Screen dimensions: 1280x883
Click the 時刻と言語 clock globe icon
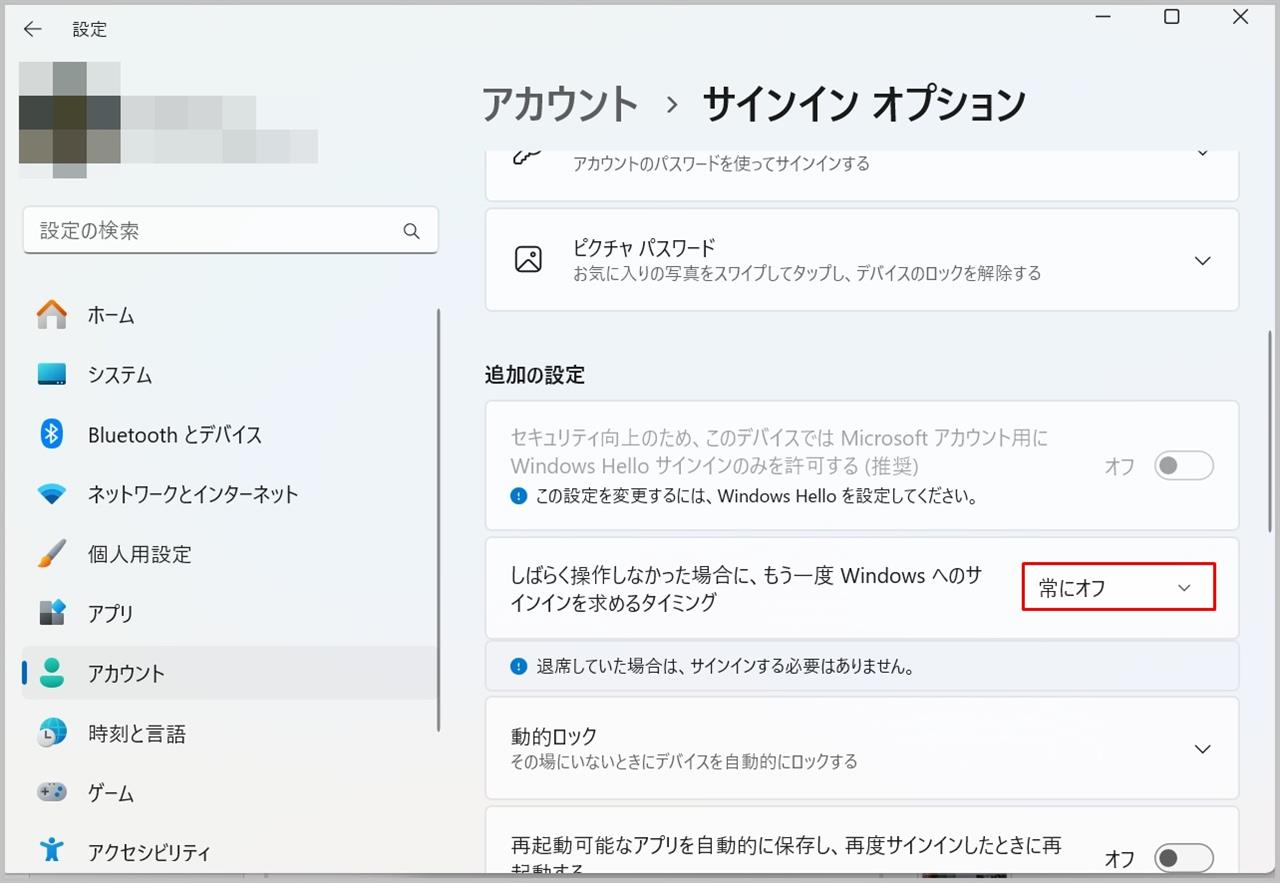click(x=52, y=733)
